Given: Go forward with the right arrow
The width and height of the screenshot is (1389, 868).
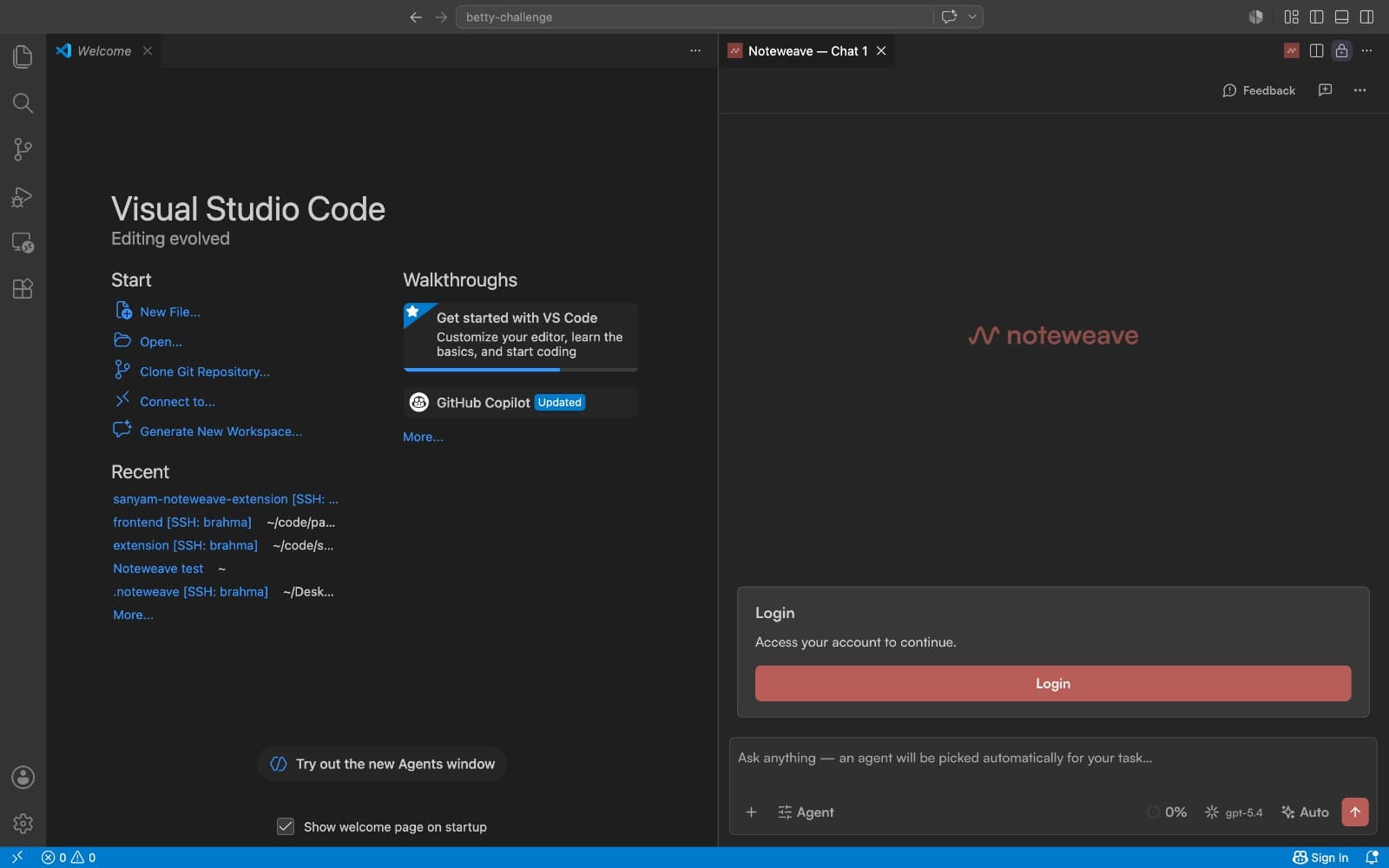Looking at the screenshot, I should (441, 16).
